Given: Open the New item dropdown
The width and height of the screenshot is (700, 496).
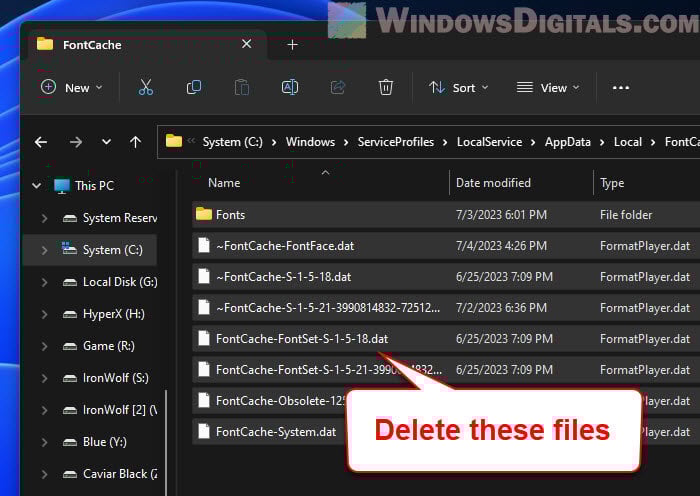Looking at the screenshot, I should coord(71,88).
